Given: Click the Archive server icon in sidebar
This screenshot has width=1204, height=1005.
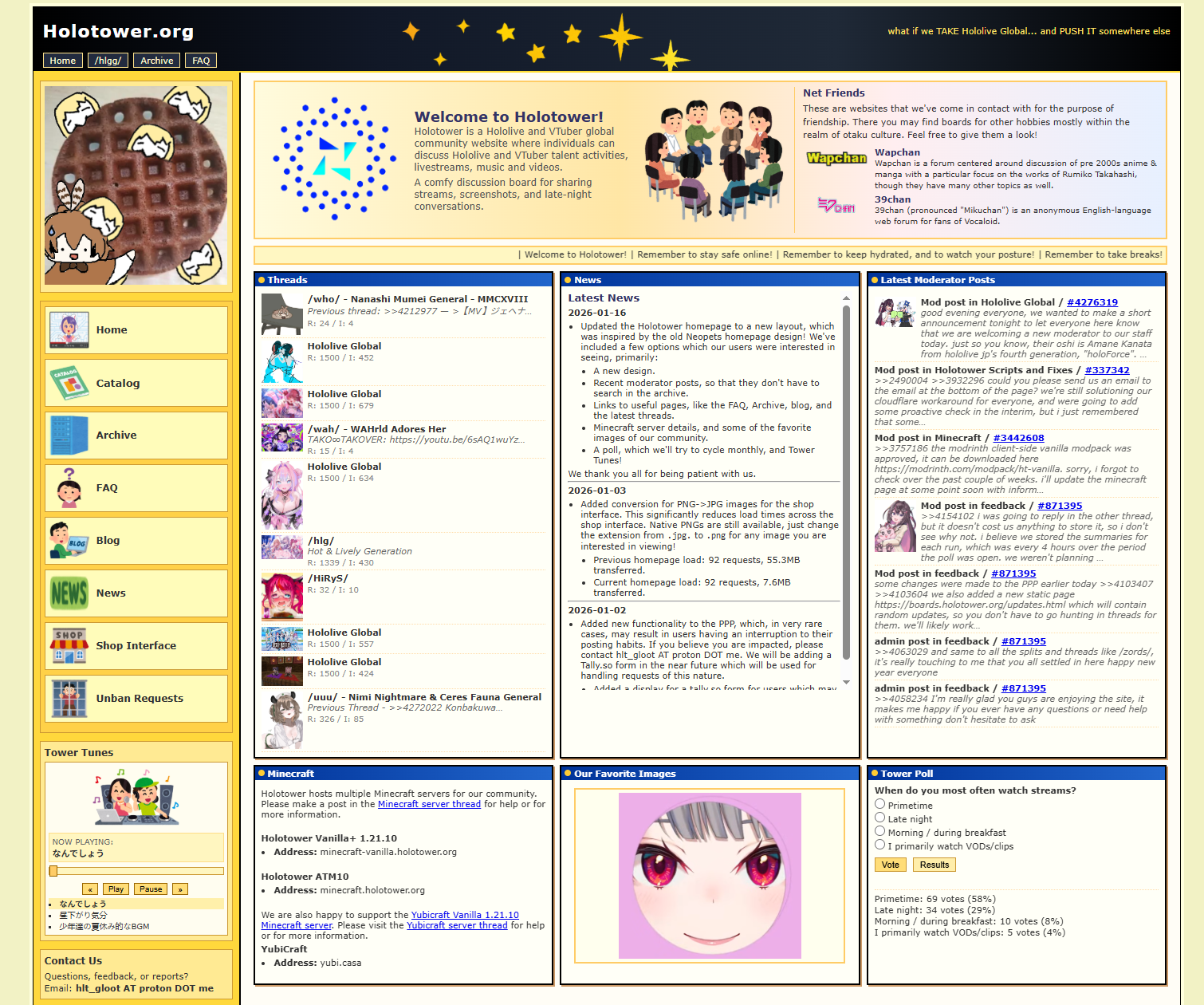Looking at the screenshot, I should [x=69, y=436].
